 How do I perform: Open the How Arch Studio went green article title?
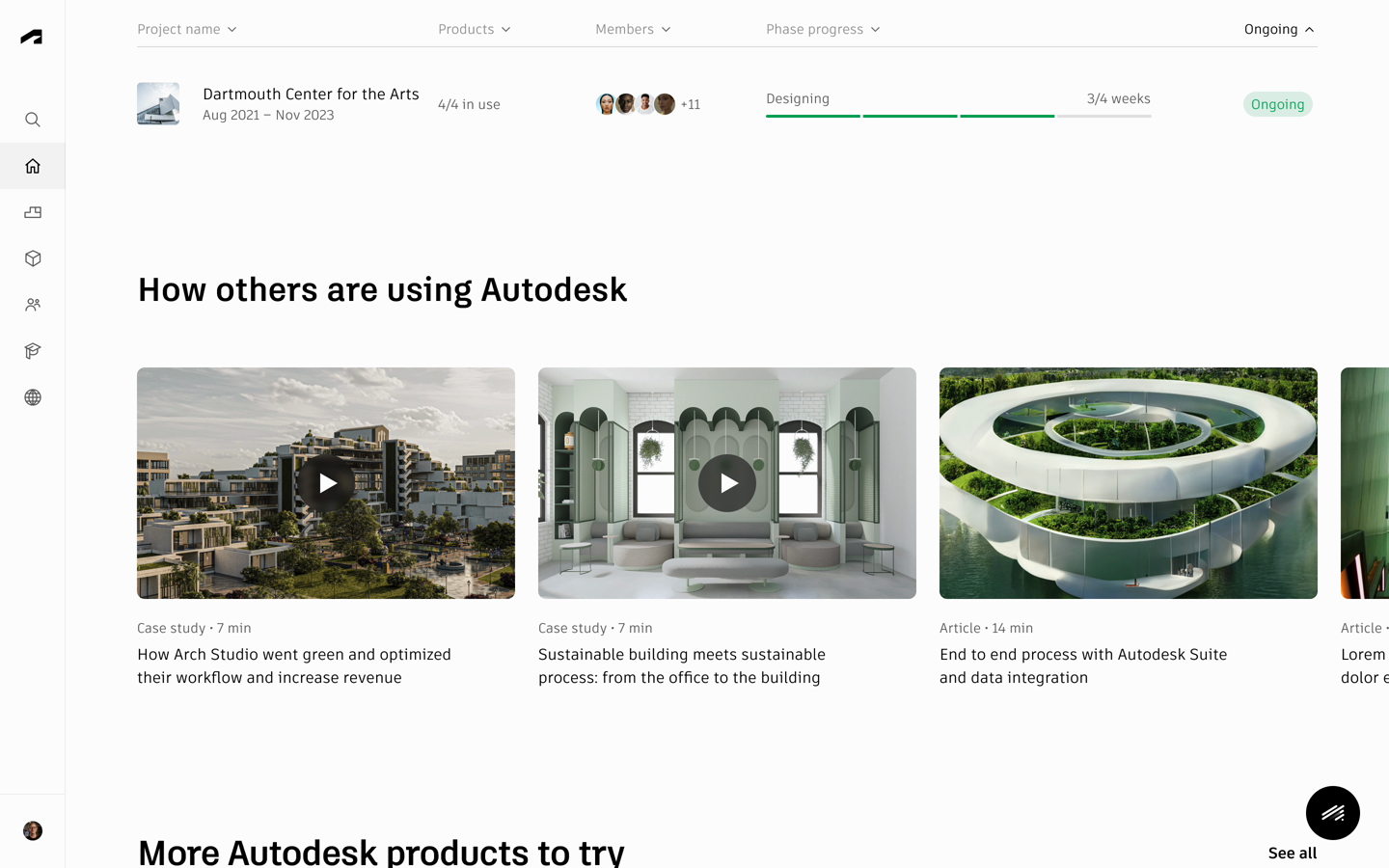(294, 665)
